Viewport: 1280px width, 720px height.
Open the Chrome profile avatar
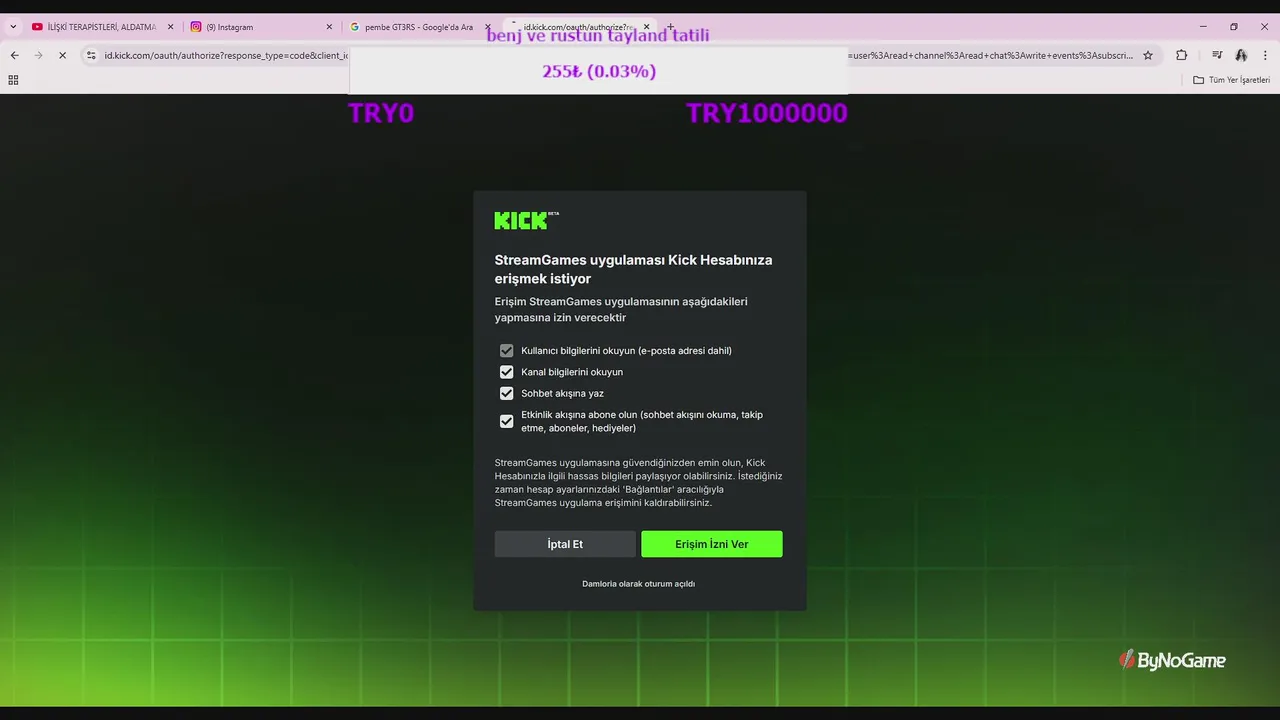click(1241, 55)
